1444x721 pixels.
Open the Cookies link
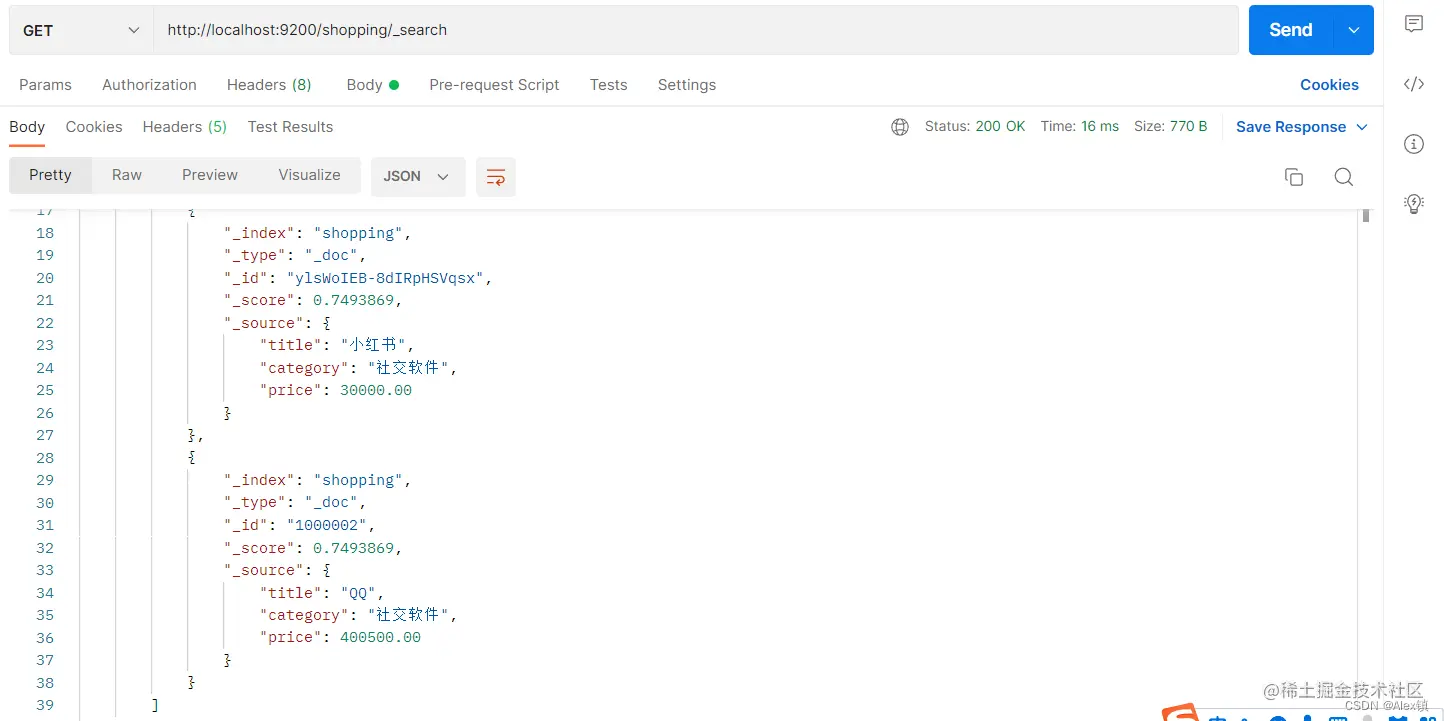[1329, 85]
